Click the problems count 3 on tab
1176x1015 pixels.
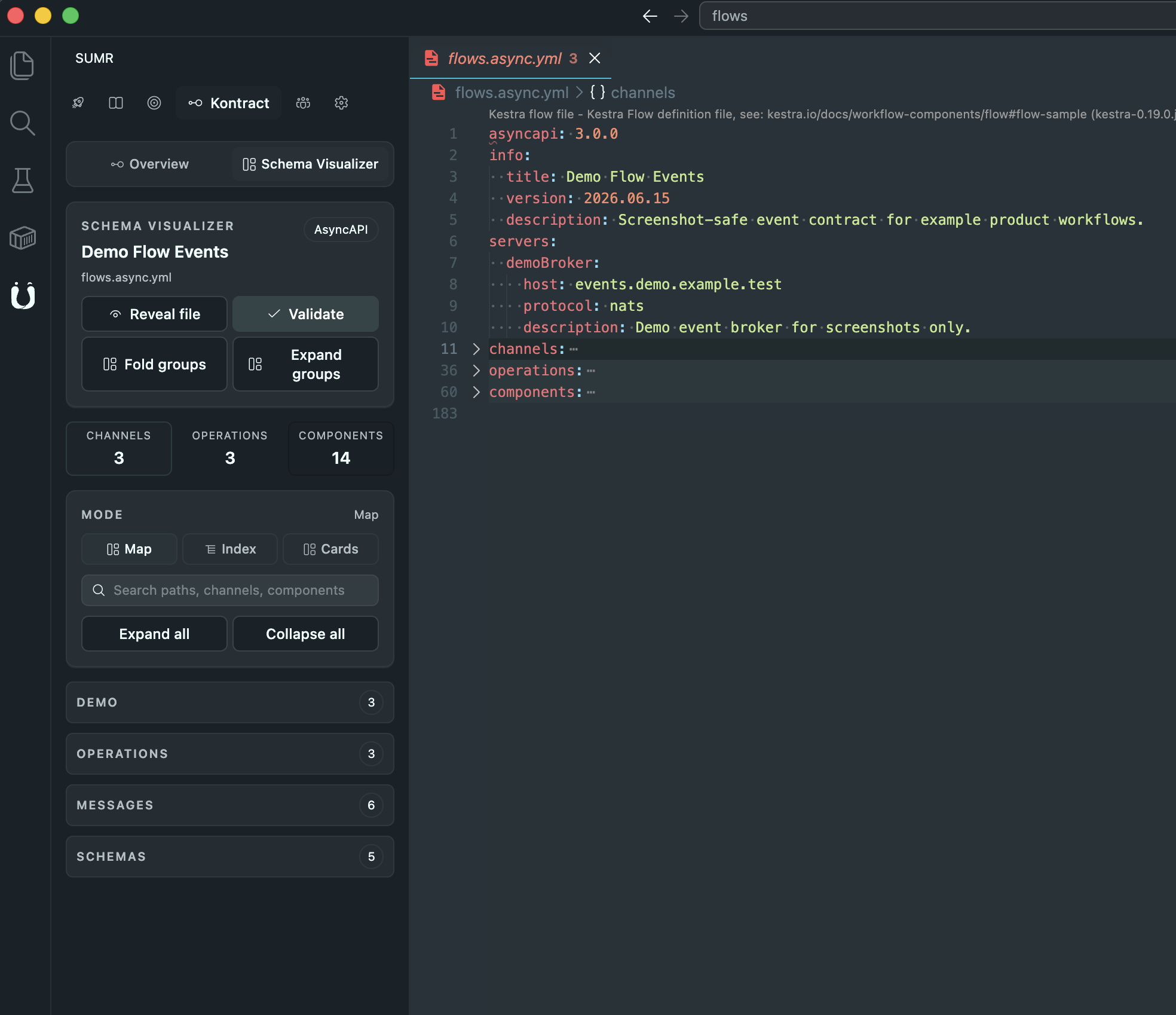pyautogui.click(x=573, y=58)
